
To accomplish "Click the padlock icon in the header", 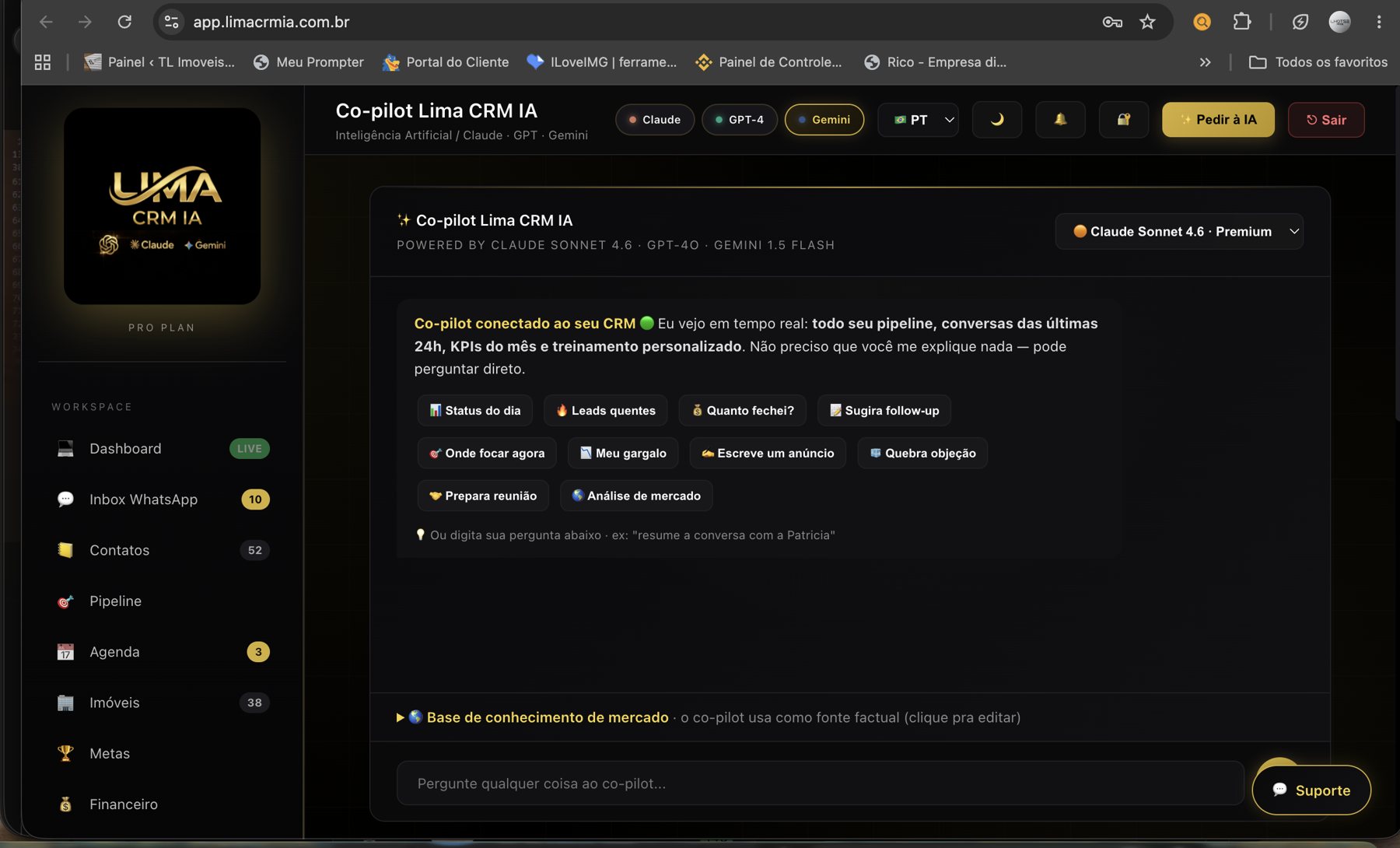I will pyautogui.click(x=1124, y=120).
